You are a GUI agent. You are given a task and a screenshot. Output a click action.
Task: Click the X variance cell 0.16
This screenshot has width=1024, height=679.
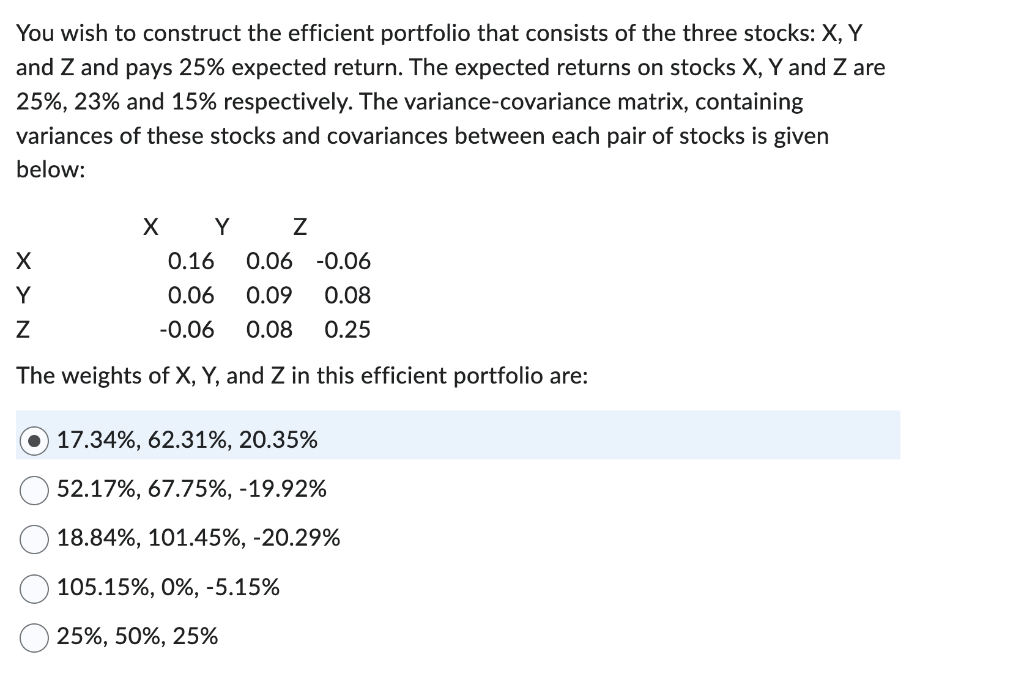pyautogui.click(x=191, y=261)
